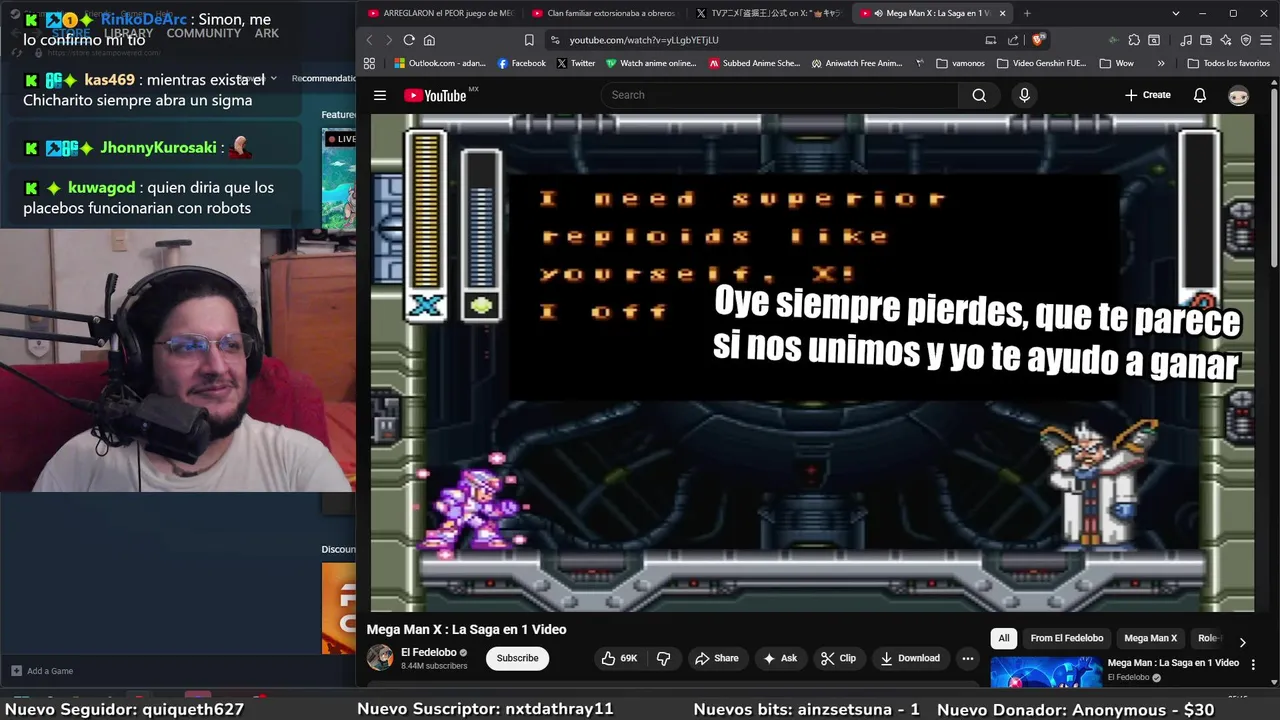Open media control music note icon
1280x720 pixels.
pos(1185,40)
